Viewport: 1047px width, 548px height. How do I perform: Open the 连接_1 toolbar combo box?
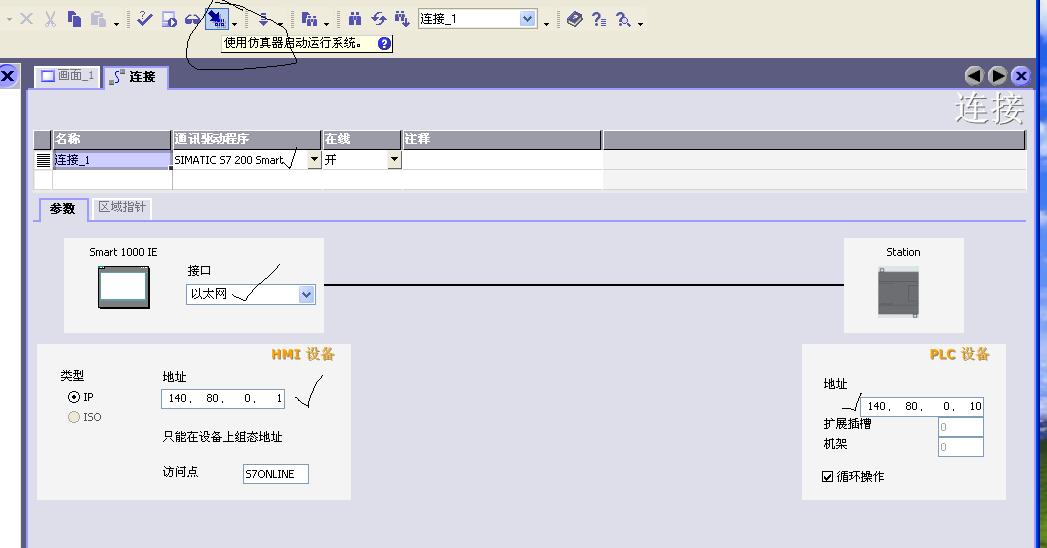(x=528, y=19)
